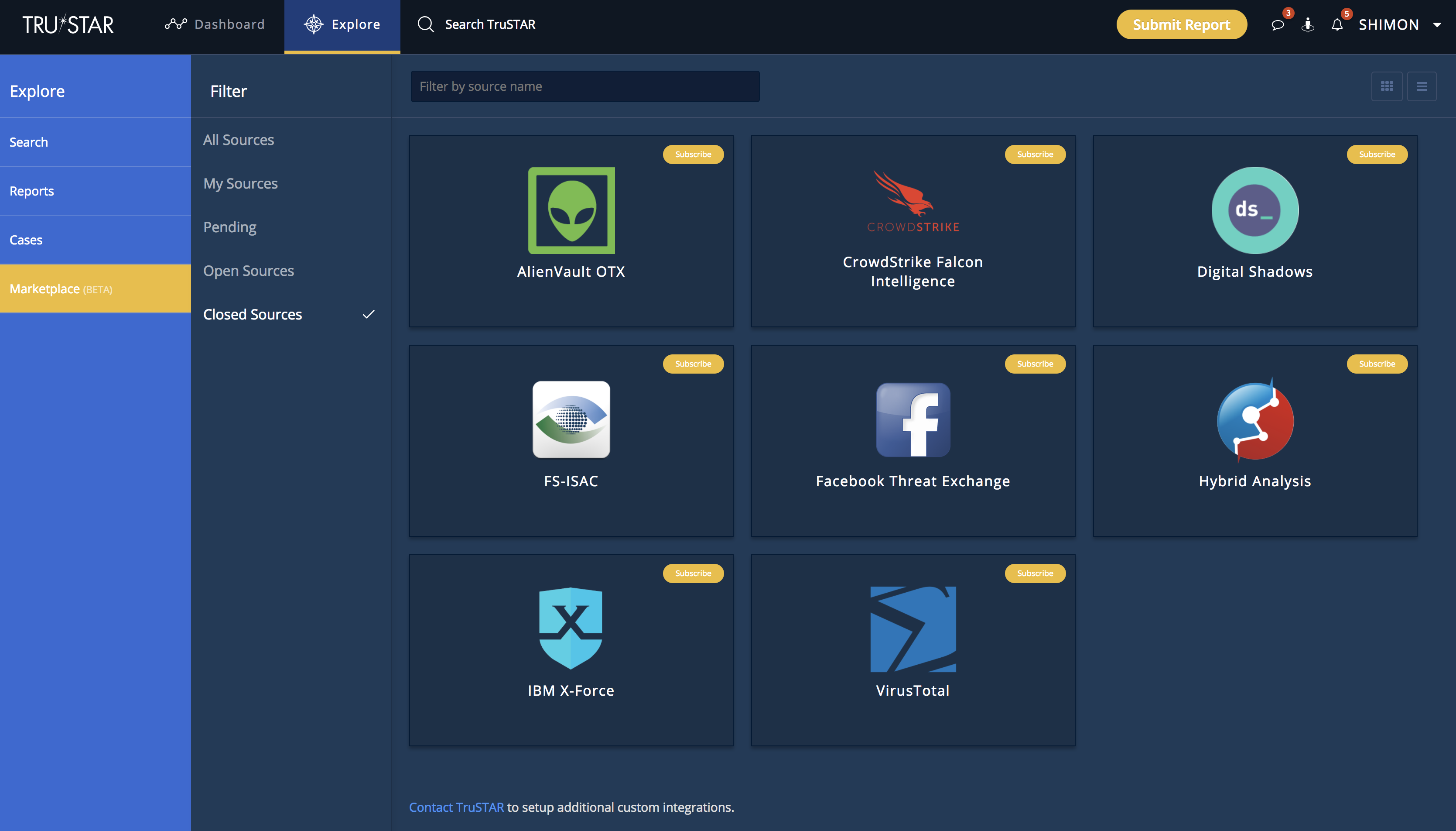Image resolution: width=1456 pixels, height=831 pixels.
Task: Open Cases in the sidebar
Action: tap(95, 240)
